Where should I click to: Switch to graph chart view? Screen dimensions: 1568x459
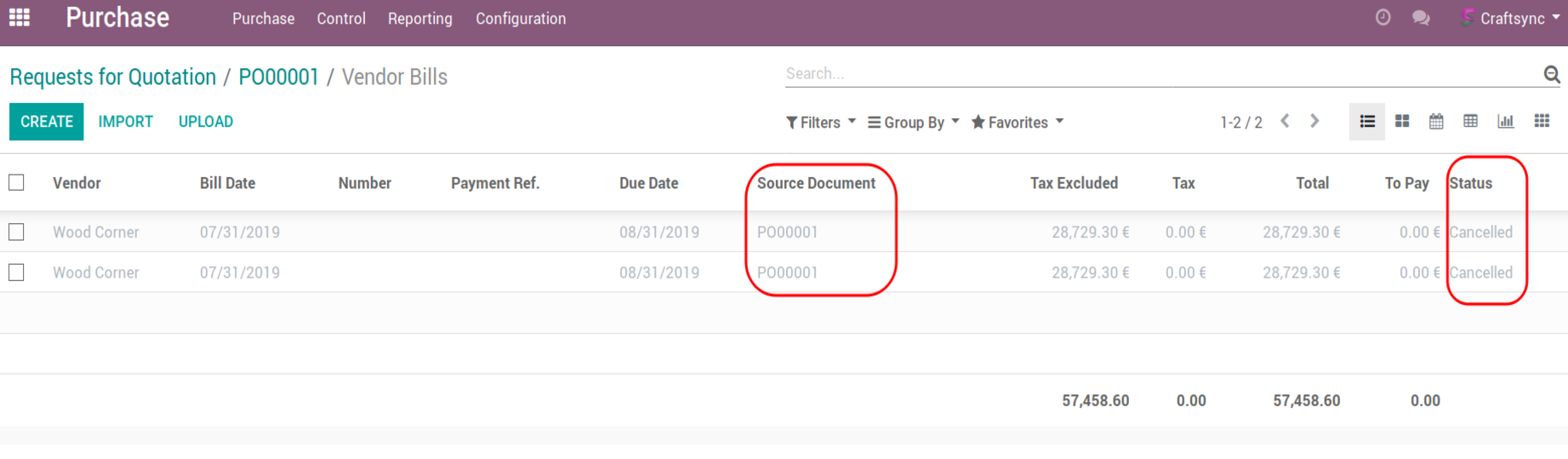[x=1505, y=122]
